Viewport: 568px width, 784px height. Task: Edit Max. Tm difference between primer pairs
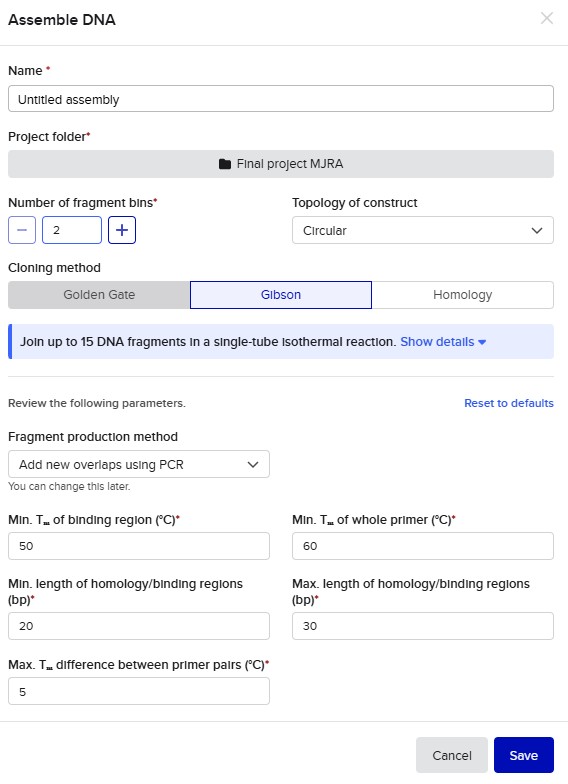(139, 691)
